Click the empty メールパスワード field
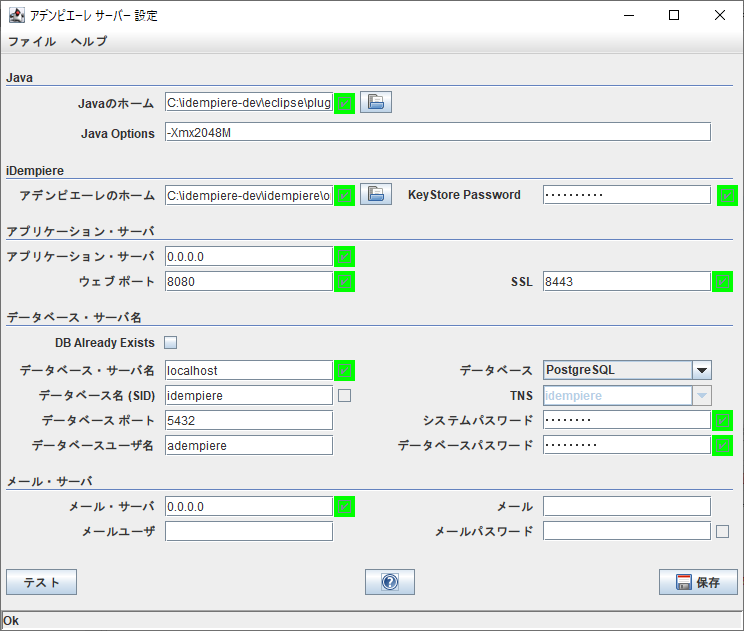Viewport: 744px width, 631px height. point(627,531)
